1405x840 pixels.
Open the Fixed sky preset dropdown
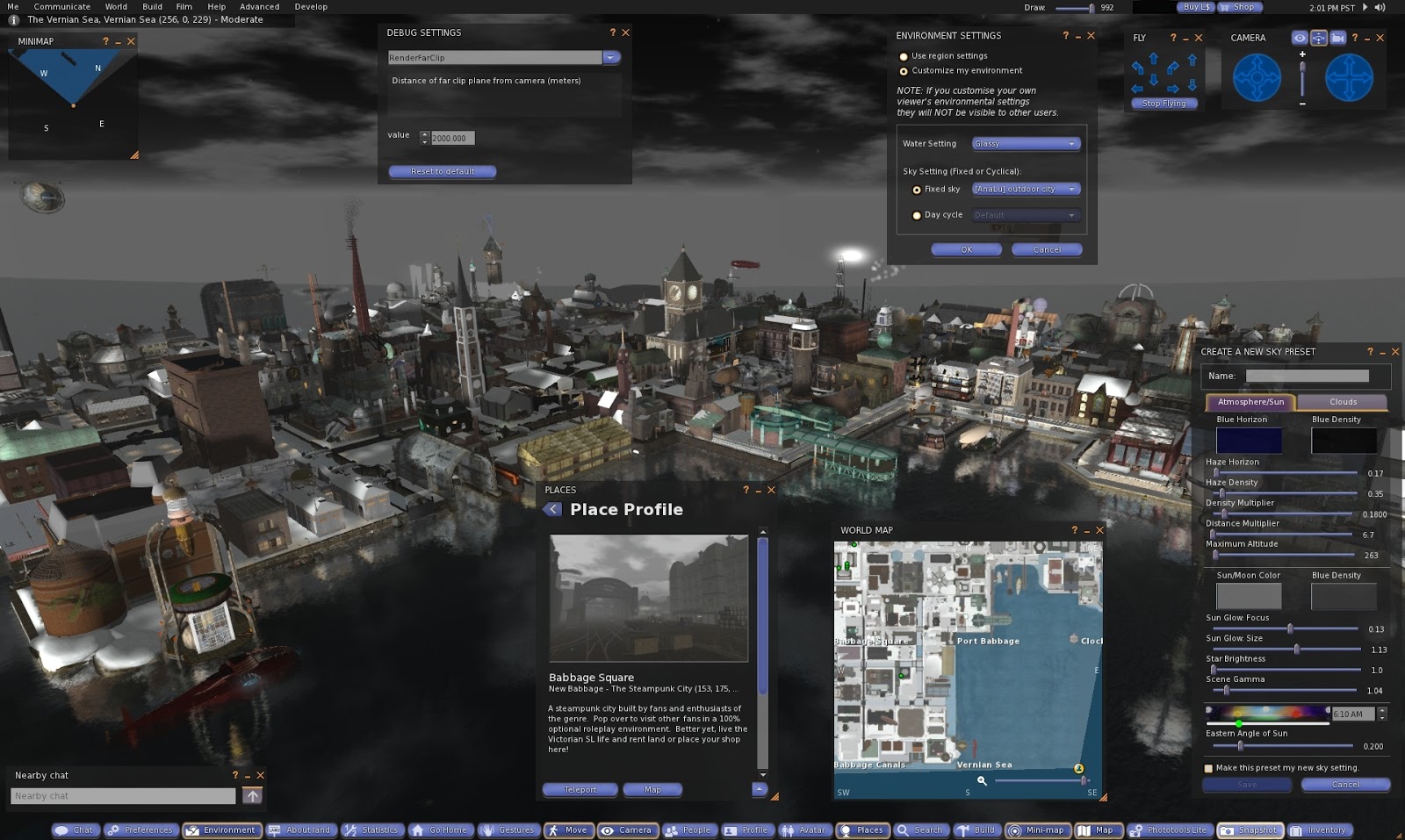1025,189
